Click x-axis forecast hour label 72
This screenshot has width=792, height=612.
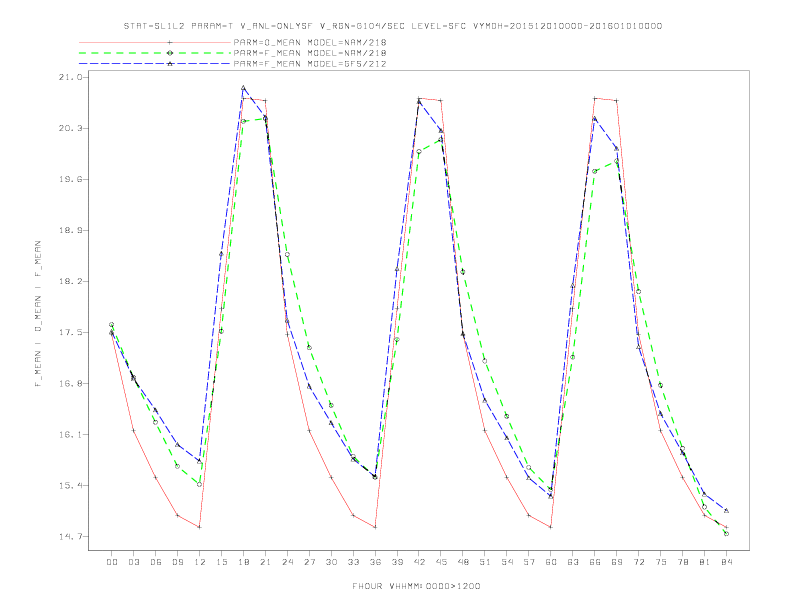638,562
